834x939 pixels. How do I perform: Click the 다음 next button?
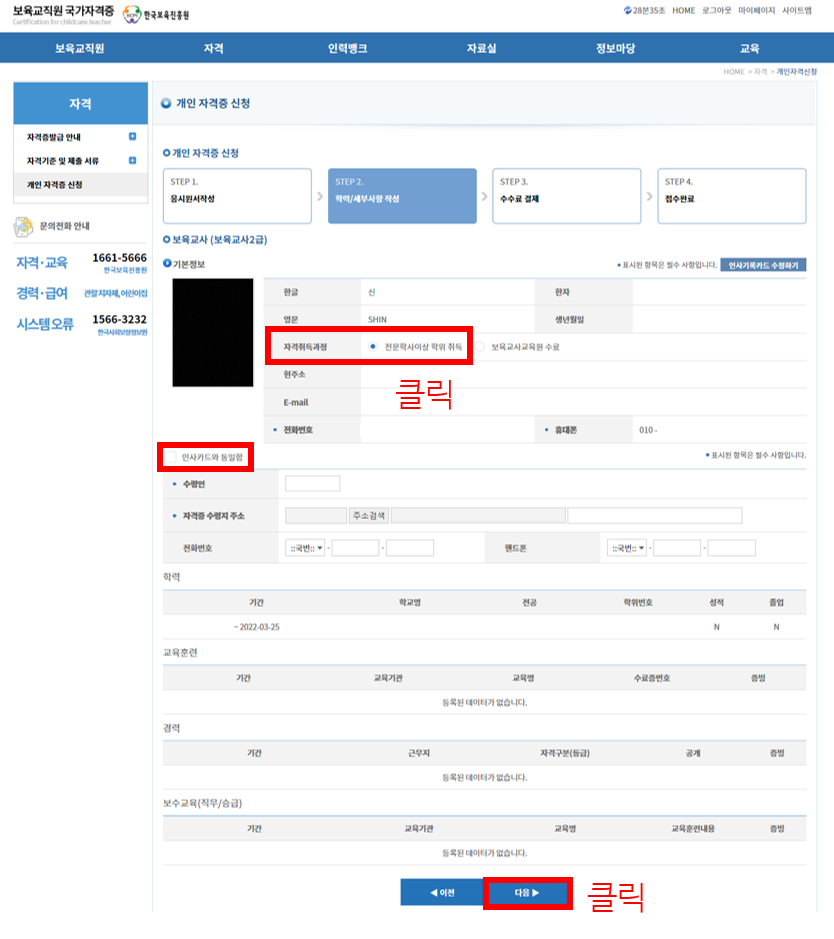point(527,893)
